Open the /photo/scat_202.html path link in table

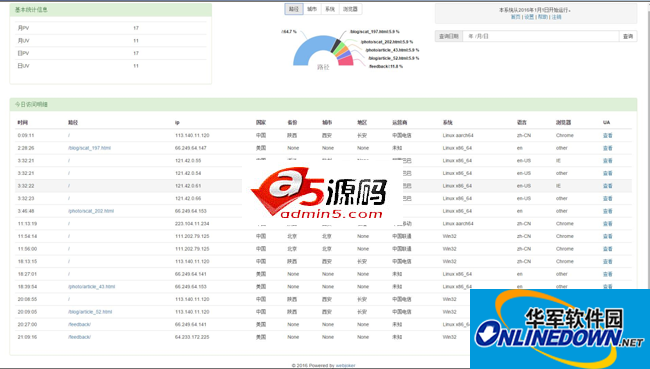click(x=91, y=211)
